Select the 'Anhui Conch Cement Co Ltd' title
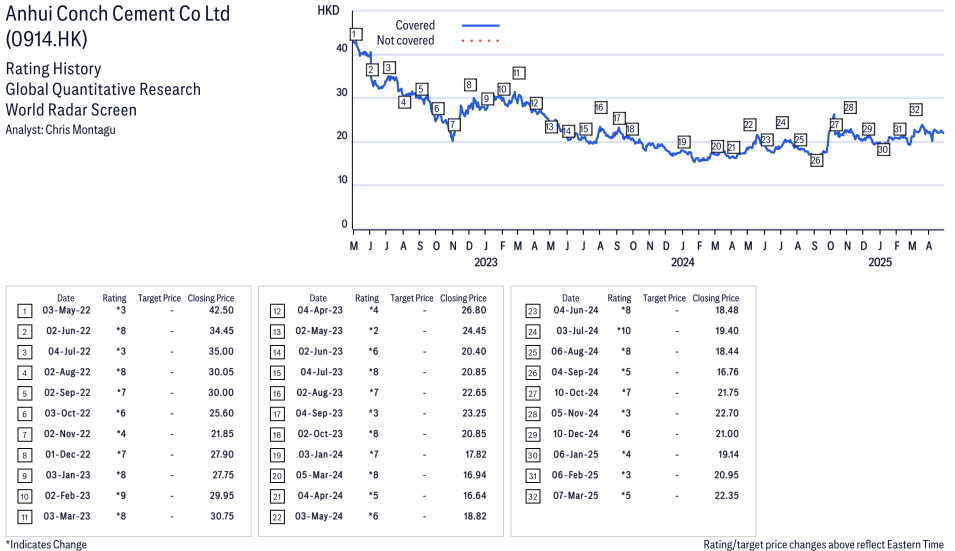Image resolution: width=955 pixels, height=551 pixels. (x=118, y=13)
